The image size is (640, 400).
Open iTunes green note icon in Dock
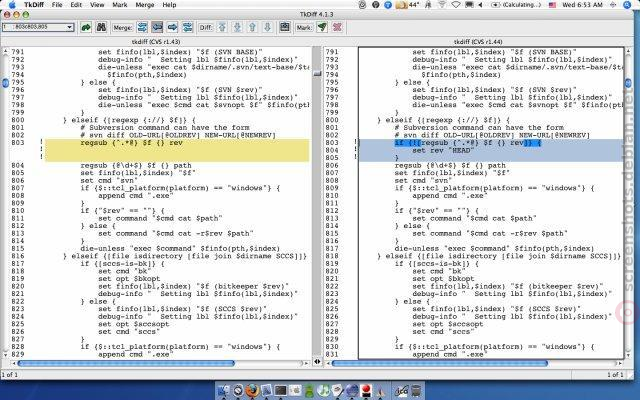pyautogui.click(x=323, y=391)
